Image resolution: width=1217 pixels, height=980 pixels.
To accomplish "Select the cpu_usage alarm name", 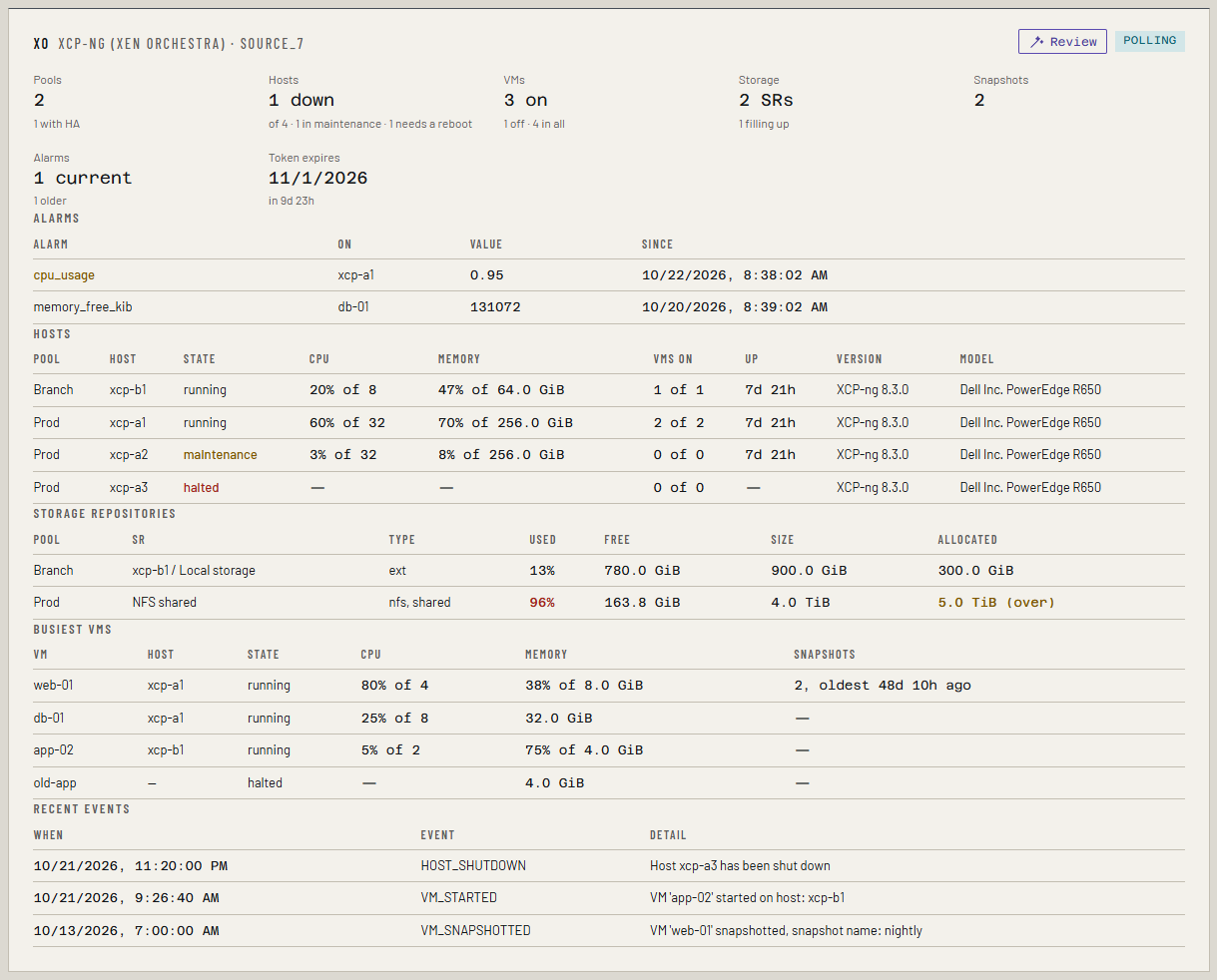I will coord(64,275).
